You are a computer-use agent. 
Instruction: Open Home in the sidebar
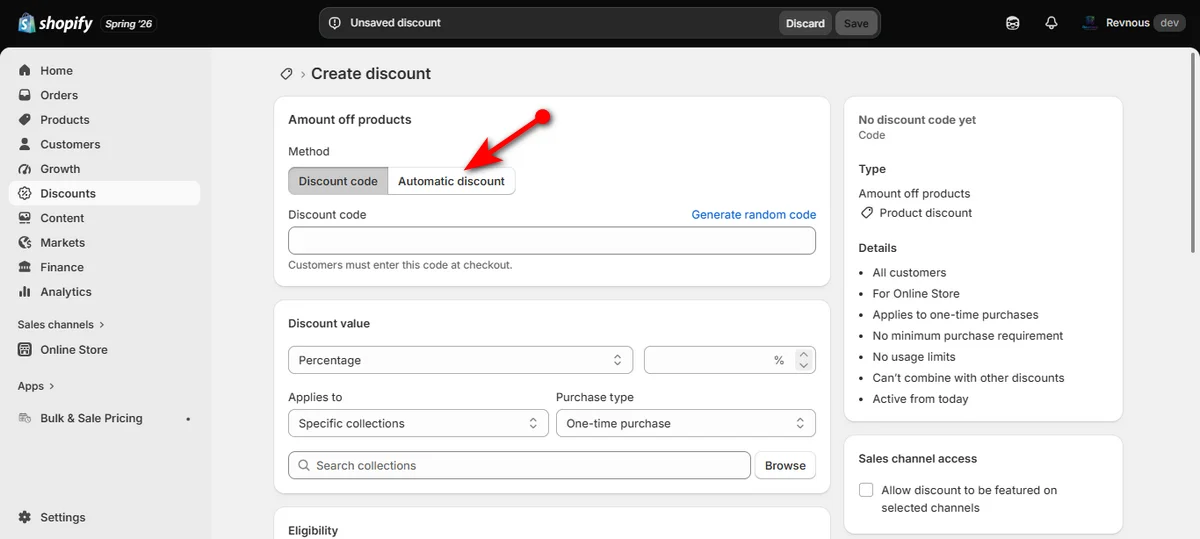coord(105,71)
